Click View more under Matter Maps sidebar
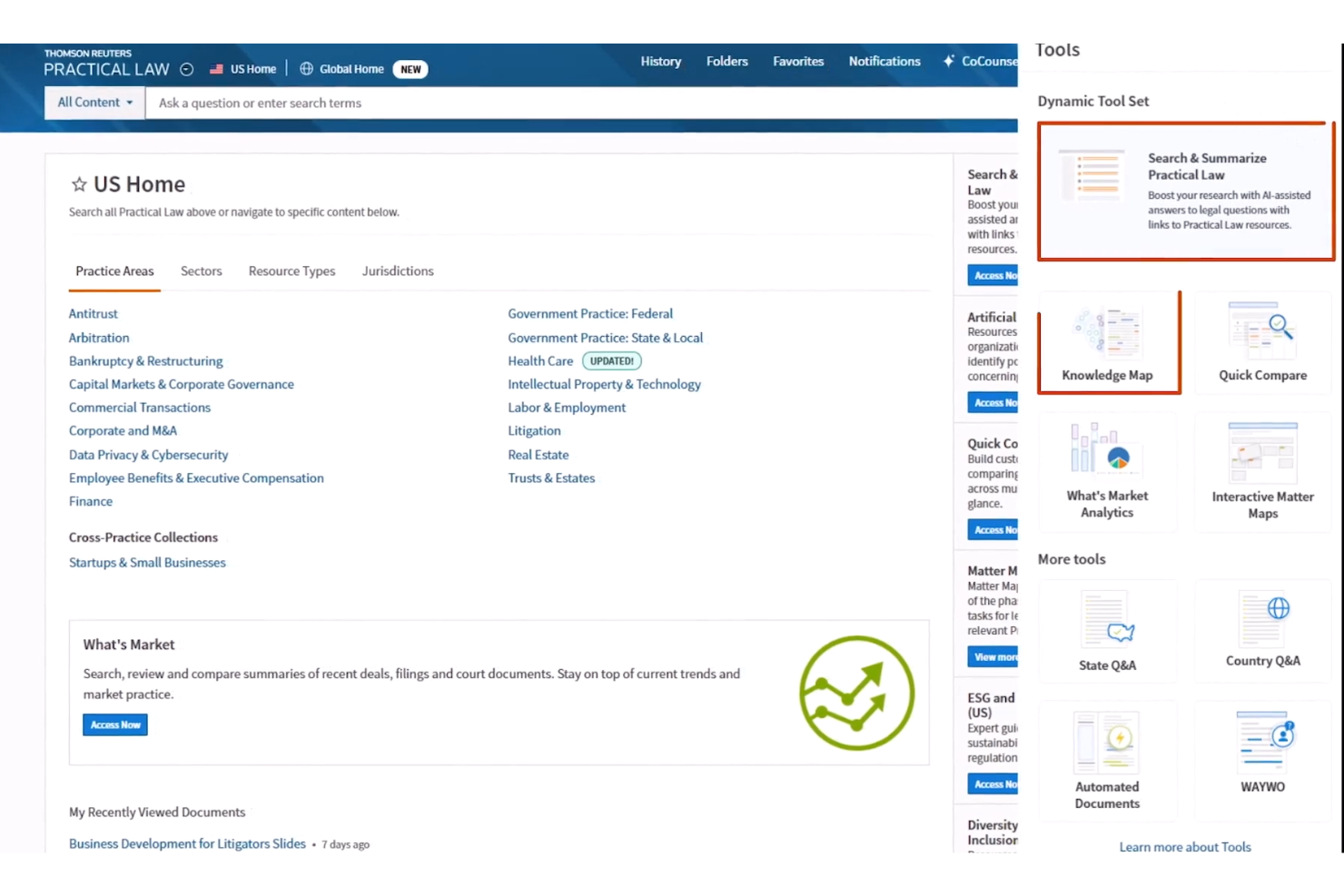The height and width of the screenshot is (896, 1344). tap(993, 656)
